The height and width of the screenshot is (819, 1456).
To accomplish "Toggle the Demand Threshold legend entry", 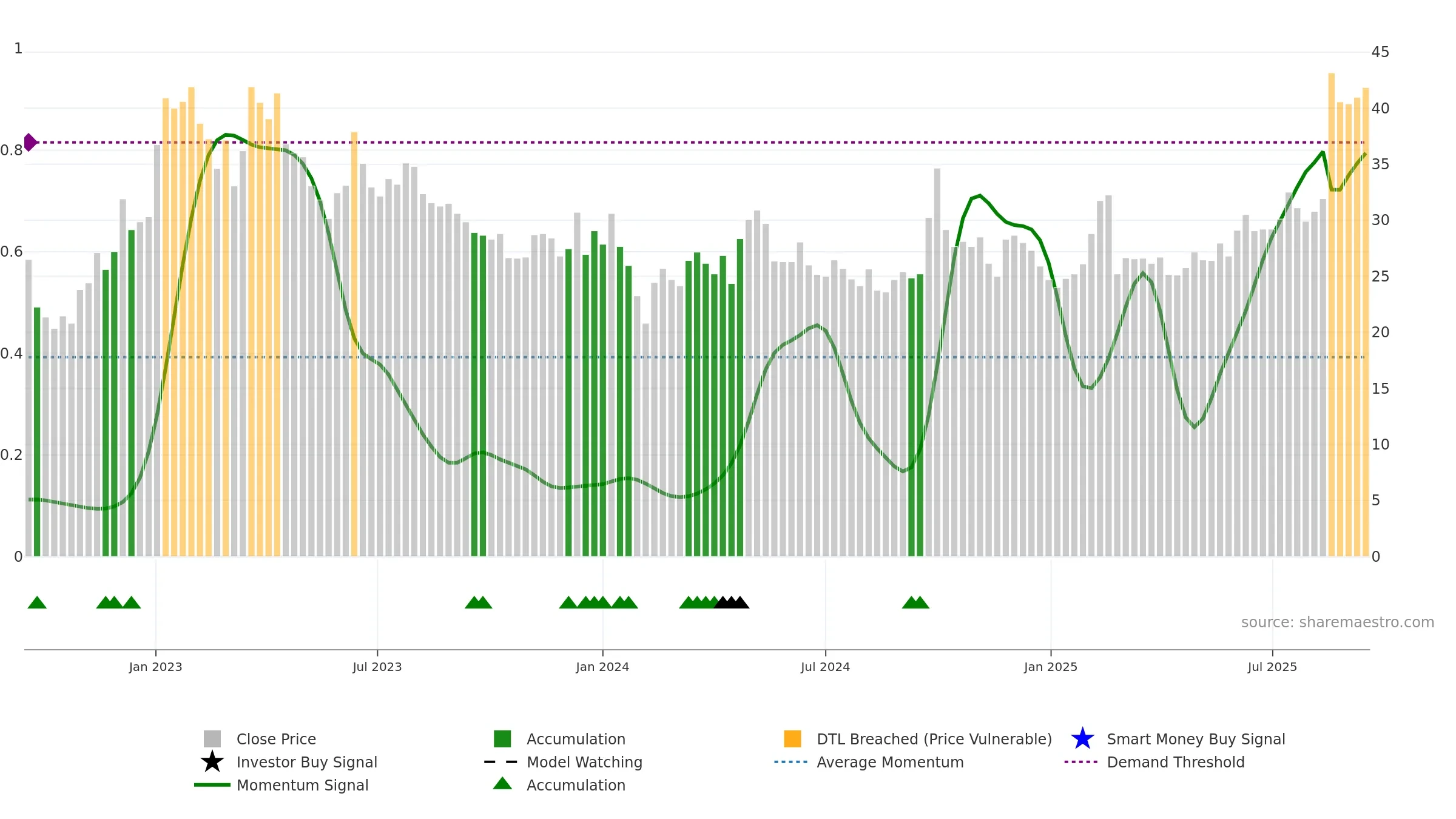I will (1154, 762).
